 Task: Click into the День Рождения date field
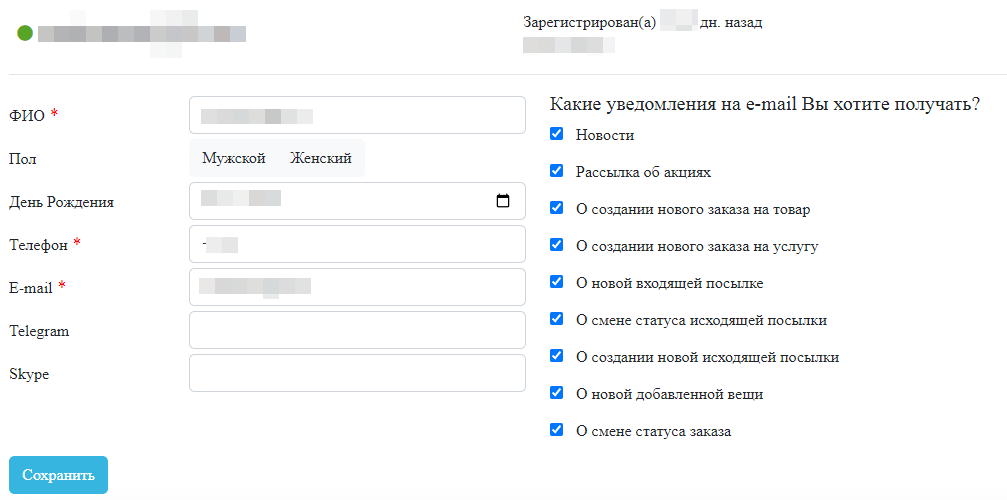pyautogui.click(x=340, y=201)
